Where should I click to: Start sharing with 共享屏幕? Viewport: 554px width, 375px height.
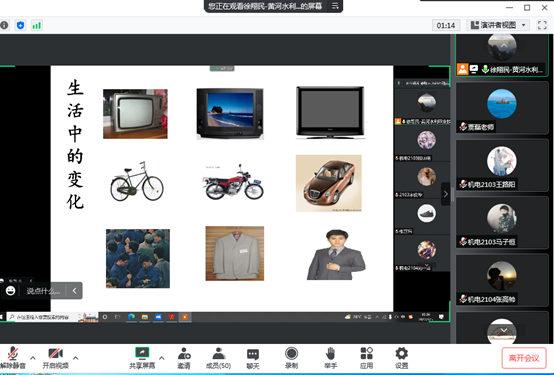(142, 358)
